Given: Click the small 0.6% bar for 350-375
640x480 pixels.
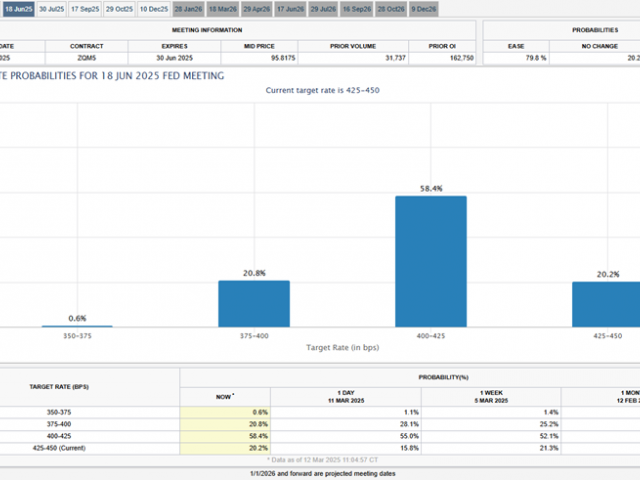Looking at the screenshot, I should pyautogui.click(x=77, y=326).
